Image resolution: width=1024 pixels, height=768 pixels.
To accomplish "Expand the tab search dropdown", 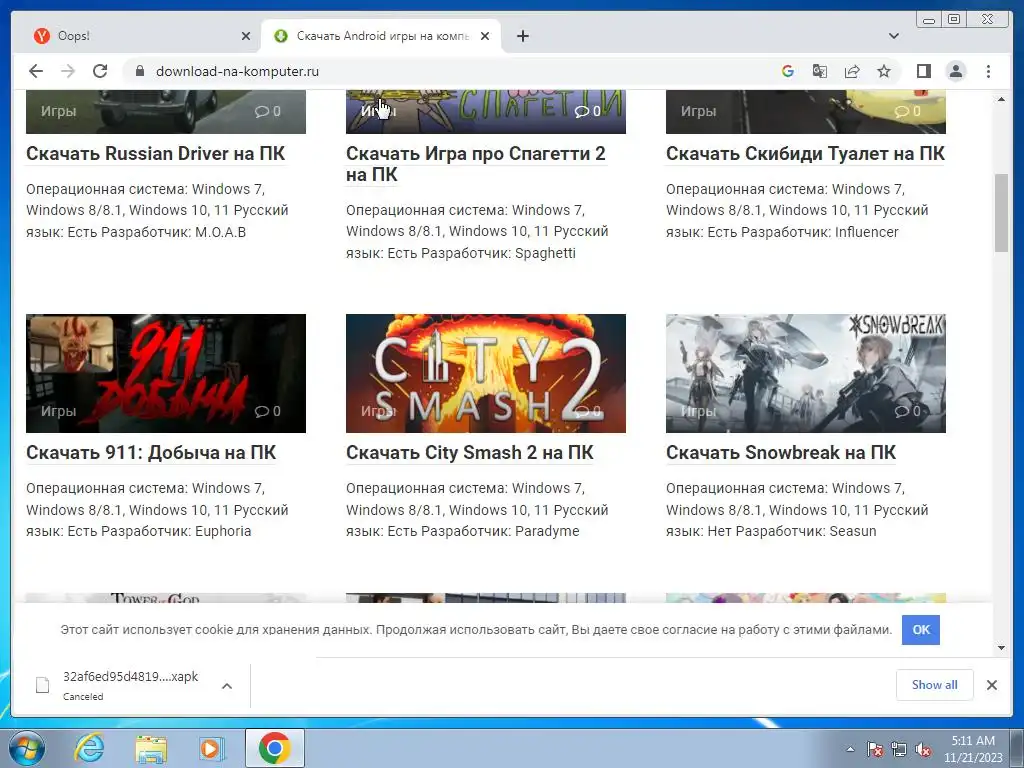I will pyautogui.click(x=894, y=36).
